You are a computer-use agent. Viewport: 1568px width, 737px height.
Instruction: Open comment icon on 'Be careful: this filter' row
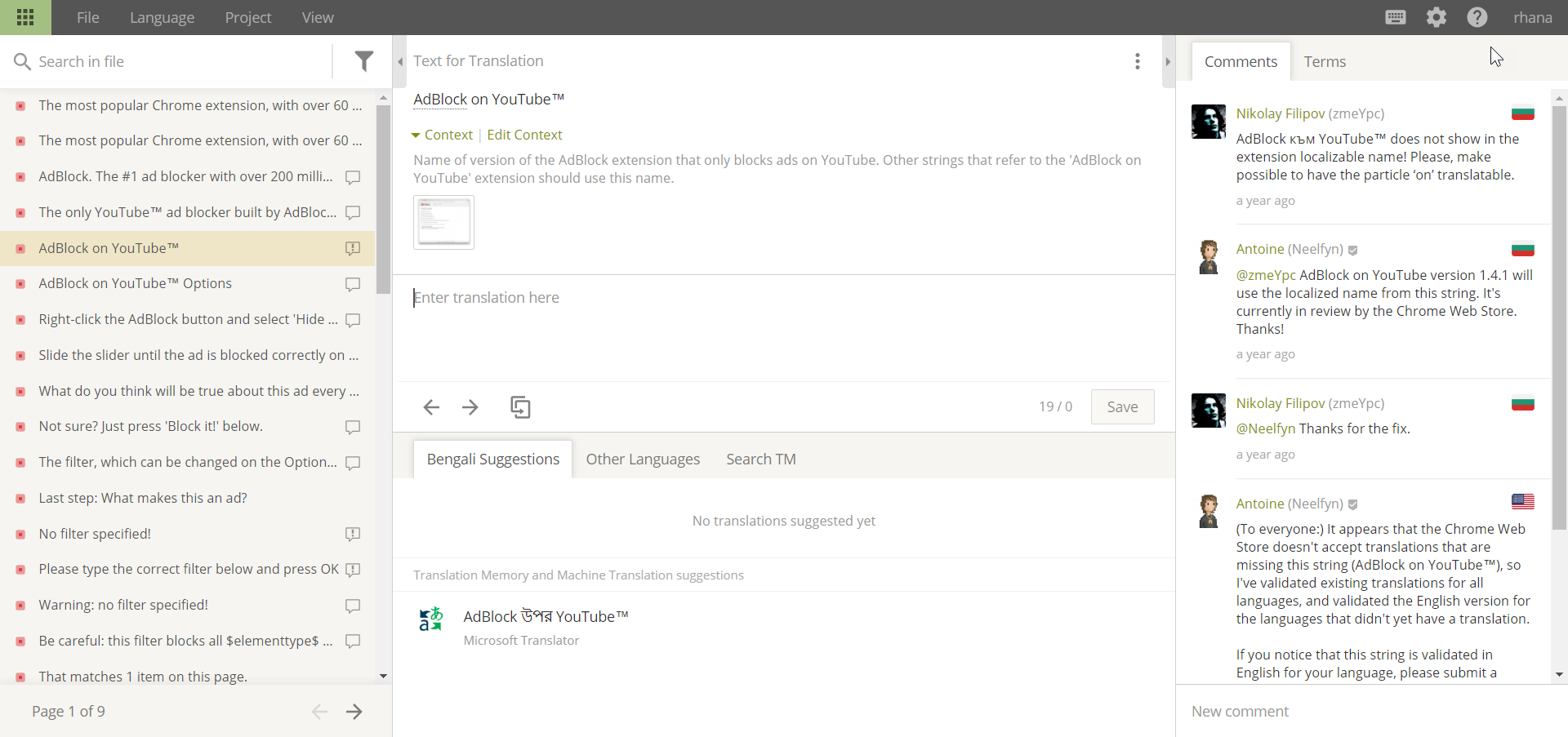[353, 641]
